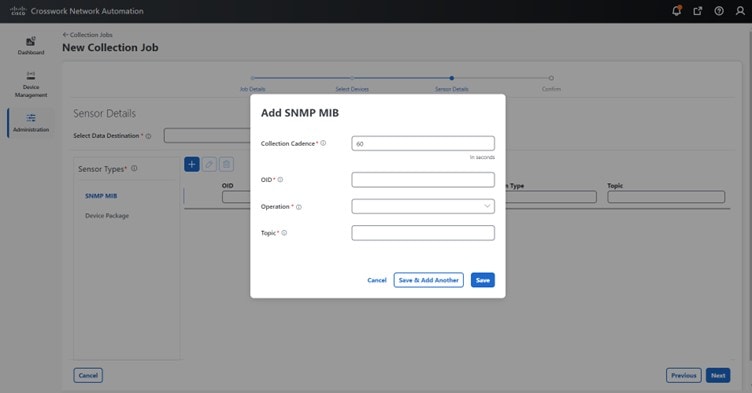Click the Save button in dialog
Screen dimensions: 752x393
482,280
